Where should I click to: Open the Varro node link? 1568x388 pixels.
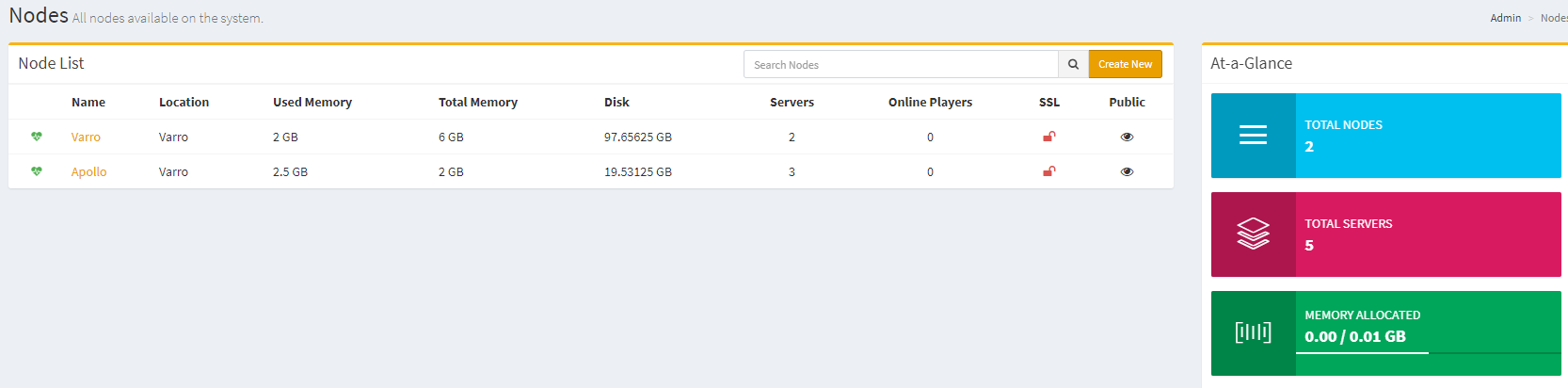(86, 137)
